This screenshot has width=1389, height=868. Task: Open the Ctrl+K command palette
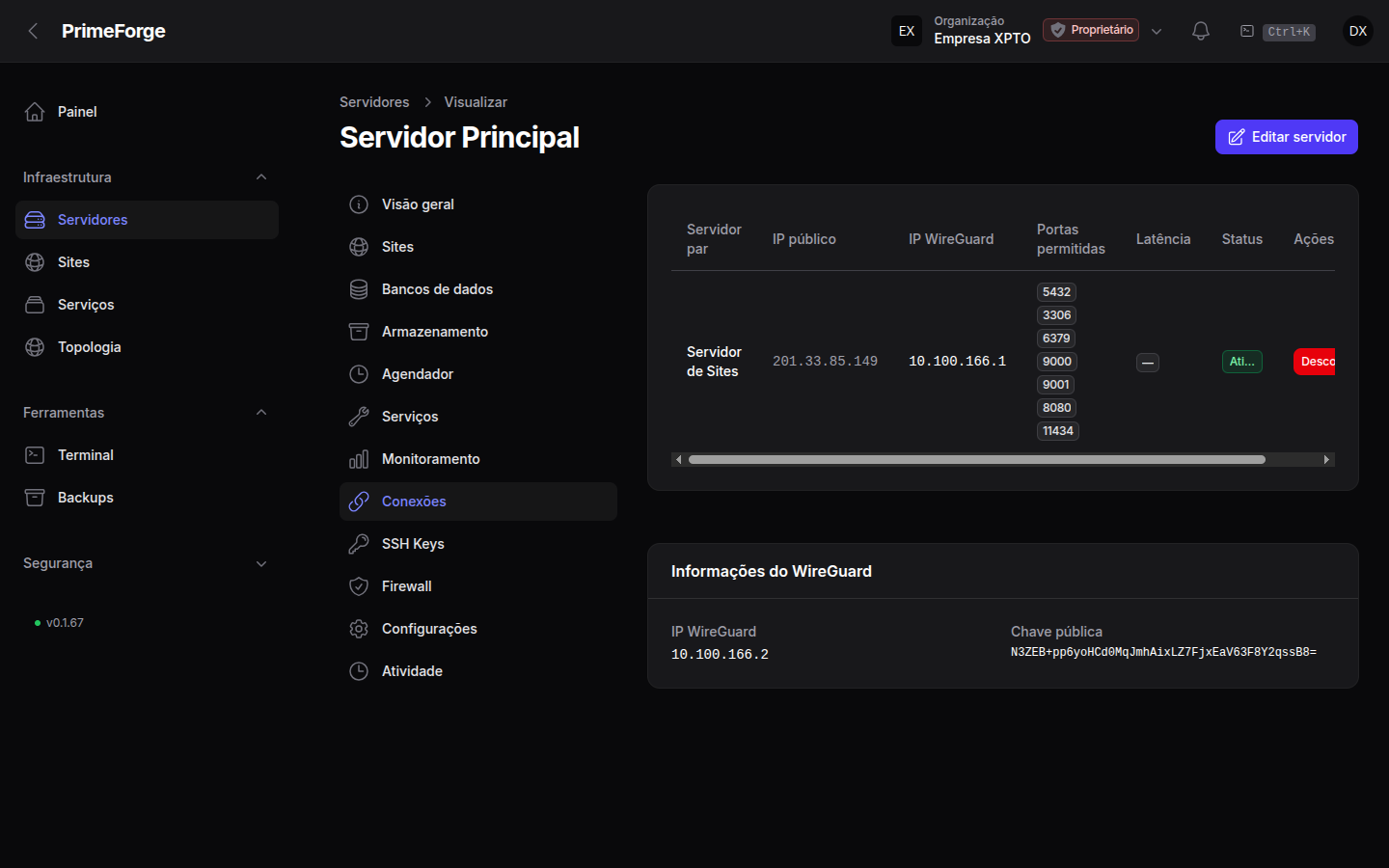[1278, 32]
